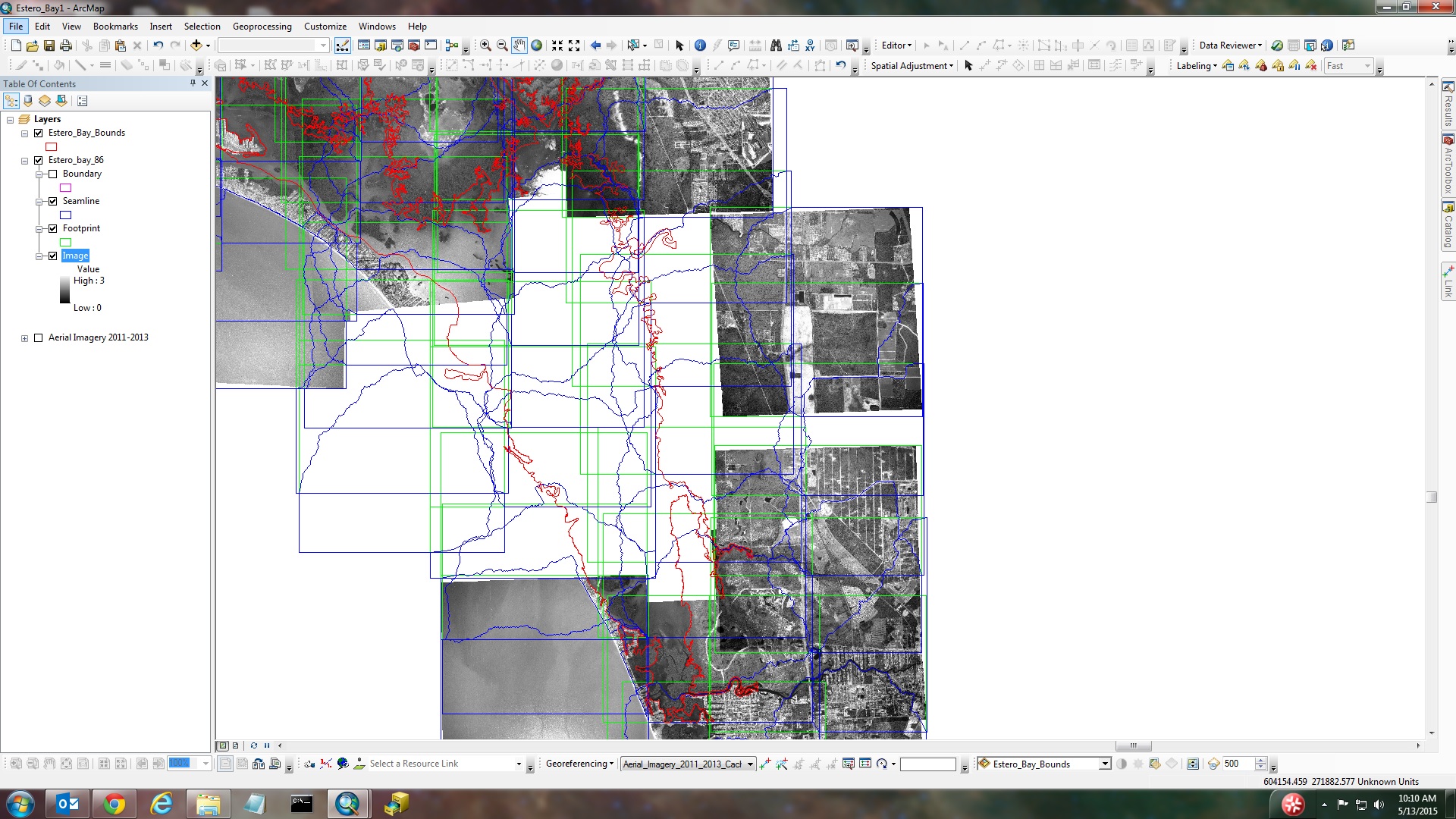The height and width of the screenshot is (819, 1456).
Task: Open the Find binoculars tool
Action: coord(775,45)
